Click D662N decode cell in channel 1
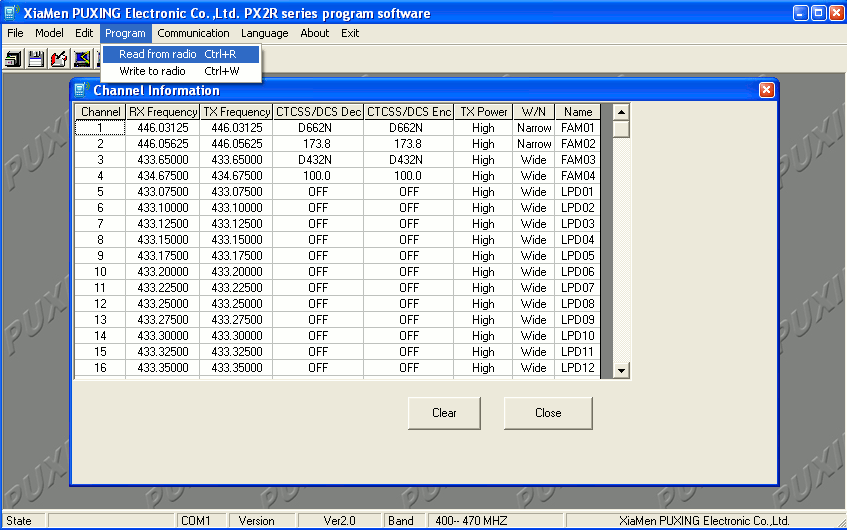This screenshot has height=530, width=847. click(318, 128)
